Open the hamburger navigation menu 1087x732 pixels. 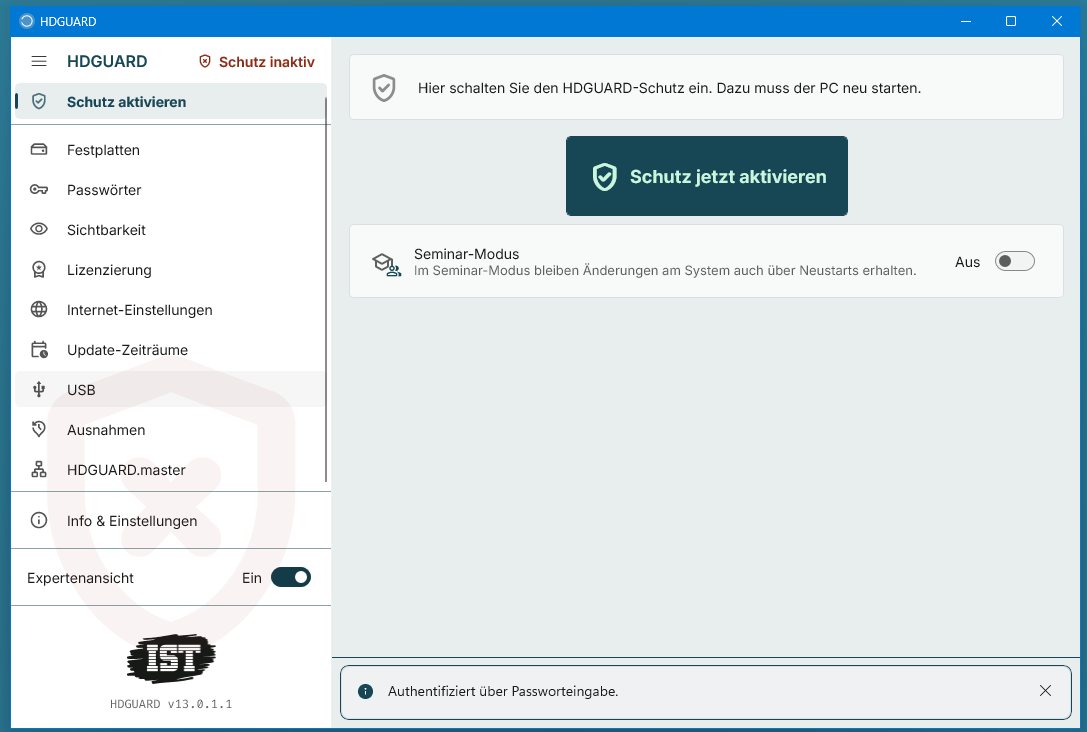coord(39,61)
